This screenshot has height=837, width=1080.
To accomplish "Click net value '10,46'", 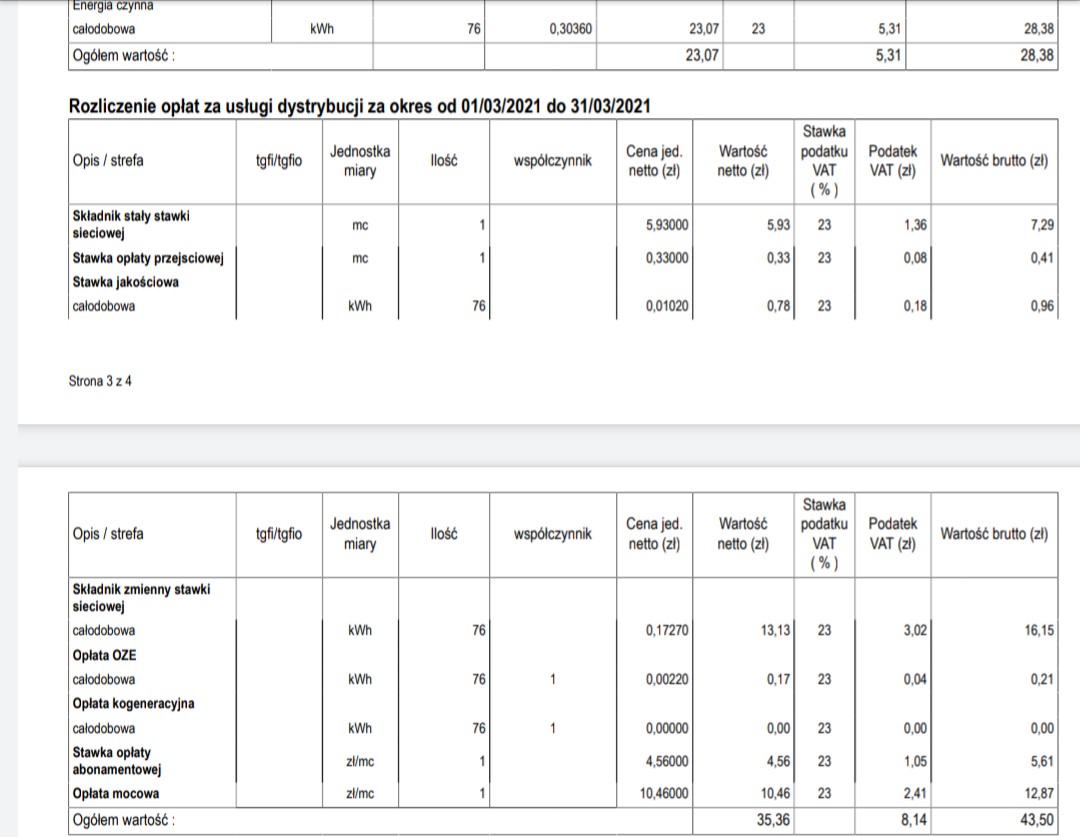I will tap(776, 794).
